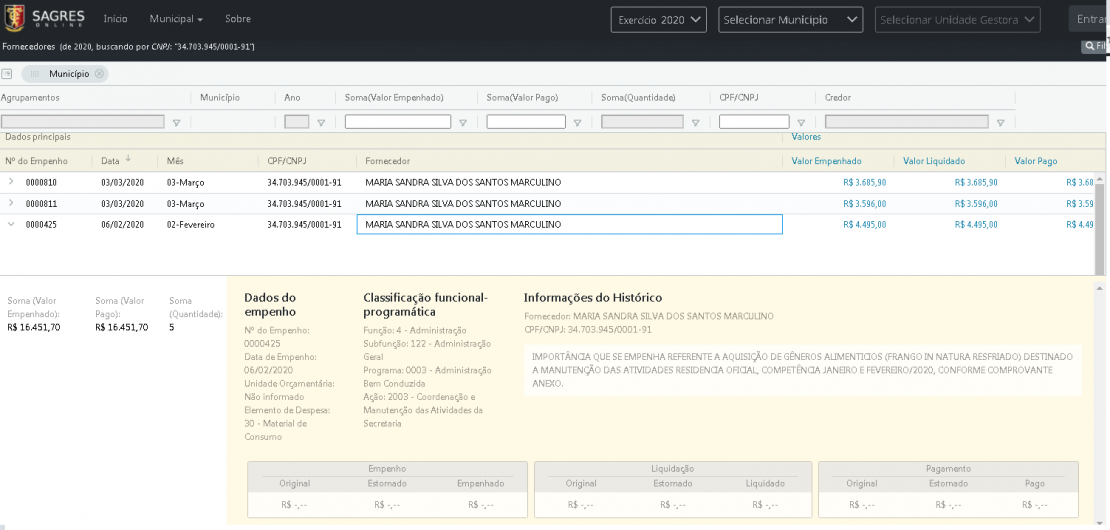Open filter funnel for Soma(Valor Pago)
Screen dimensions: 1110x530
coord(578,123)
